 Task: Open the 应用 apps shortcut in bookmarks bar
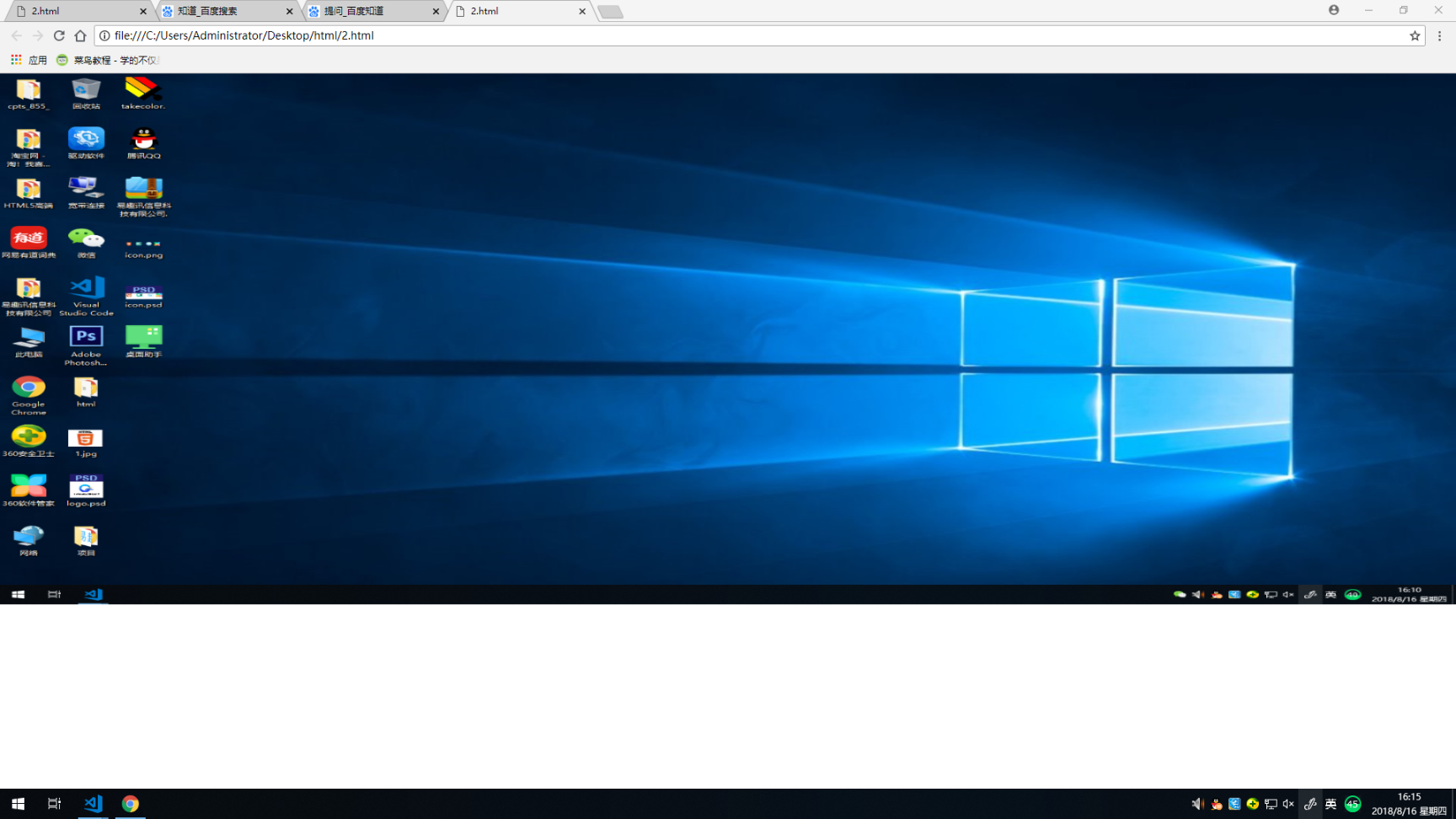[x=29, y=60]
